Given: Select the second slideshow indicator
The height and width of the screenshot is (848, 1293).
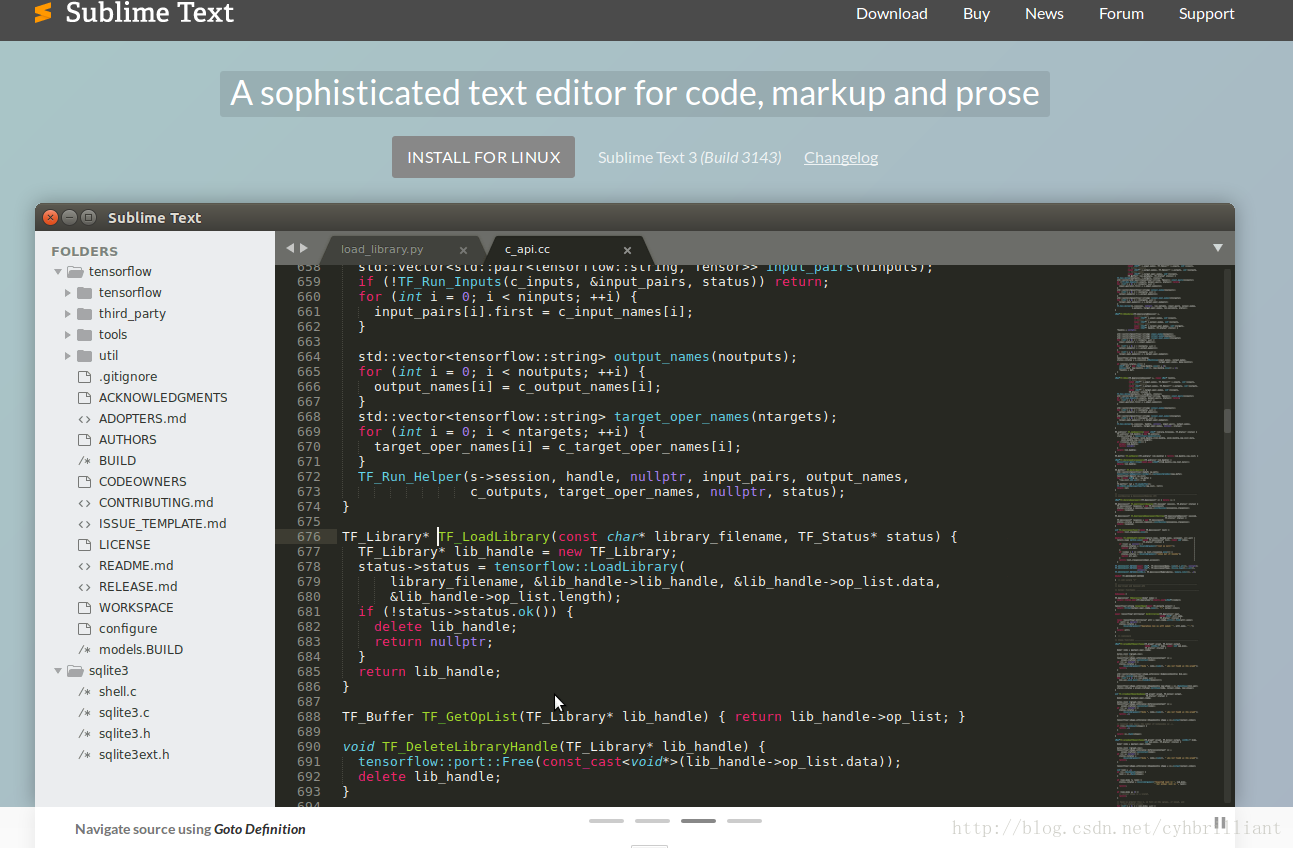Looking at the screenshot, I should click(x=652, y=821).
